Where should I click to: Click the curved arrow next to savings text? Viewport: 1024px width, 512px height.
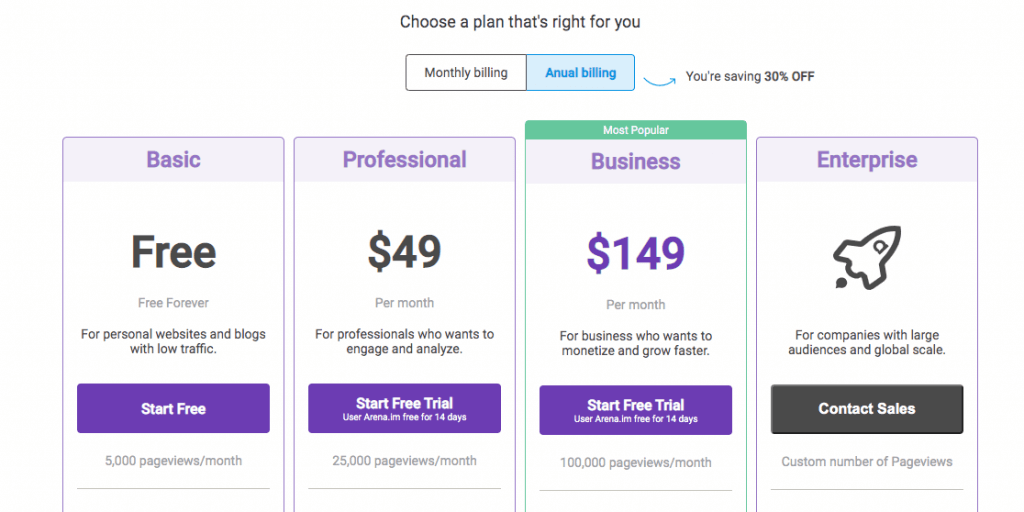tap(659, 79)
